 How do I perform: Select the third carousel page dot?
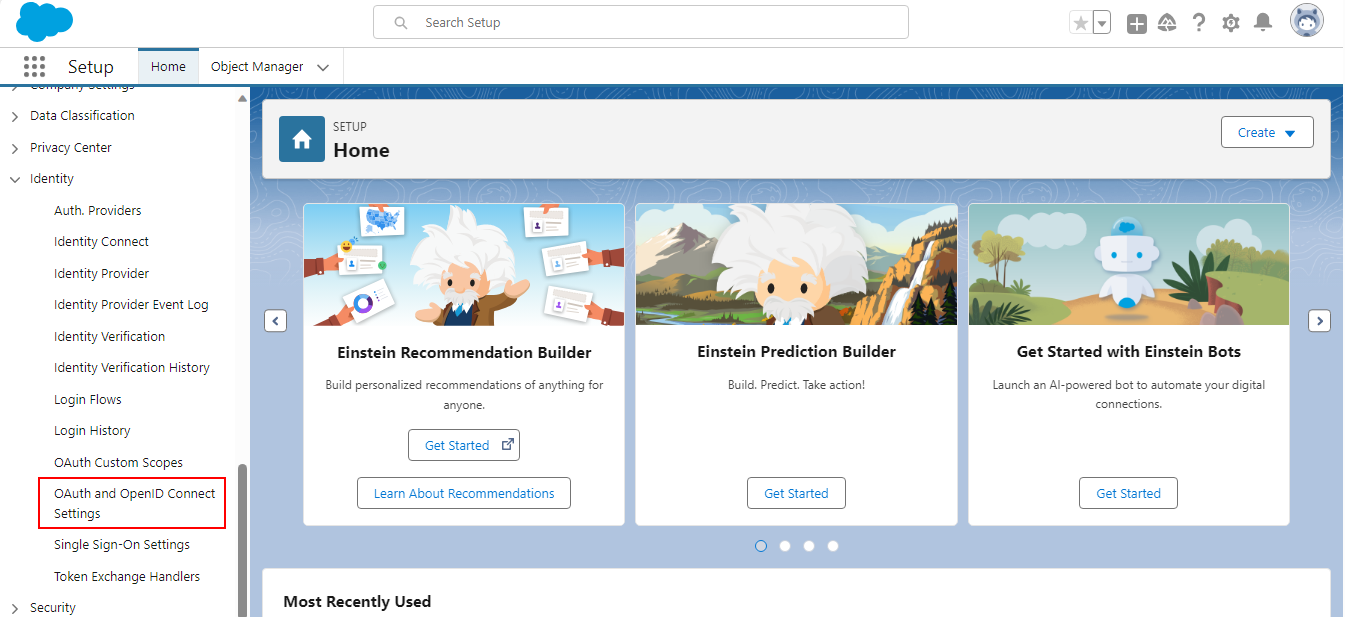[809, 546]
